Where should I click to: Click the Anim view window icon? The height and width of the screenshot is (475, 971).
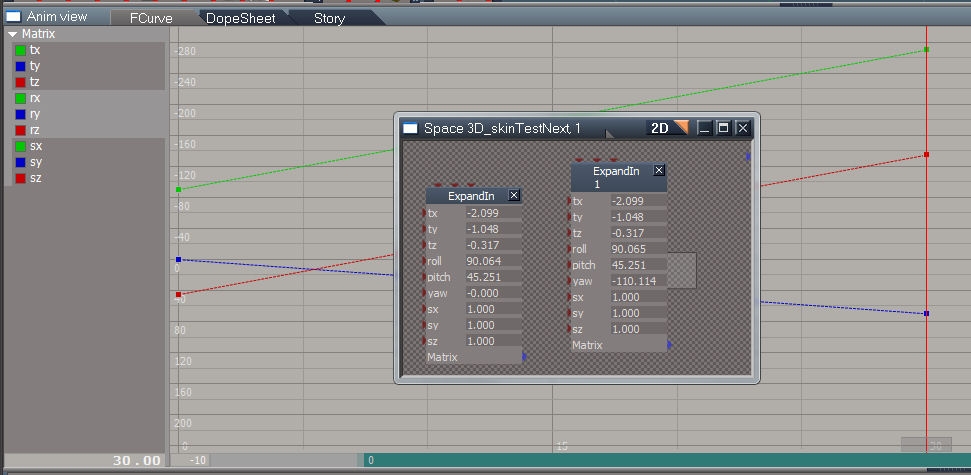tap(14, 17)
